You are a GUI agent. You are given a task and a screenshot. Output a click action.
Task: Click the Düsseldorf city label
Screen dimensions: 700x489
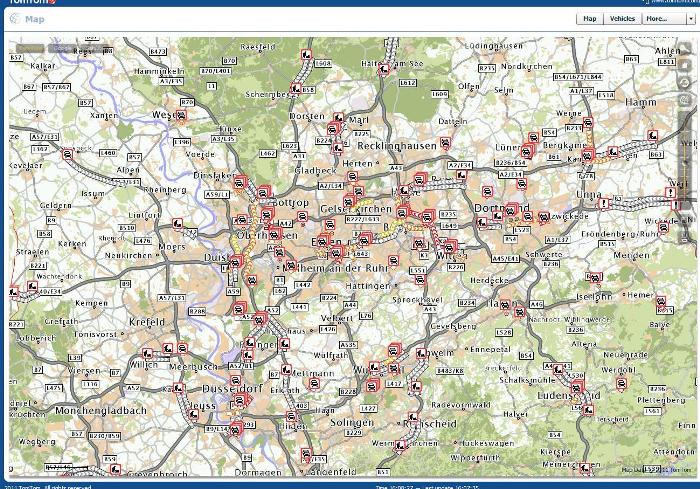coord(232,389)
